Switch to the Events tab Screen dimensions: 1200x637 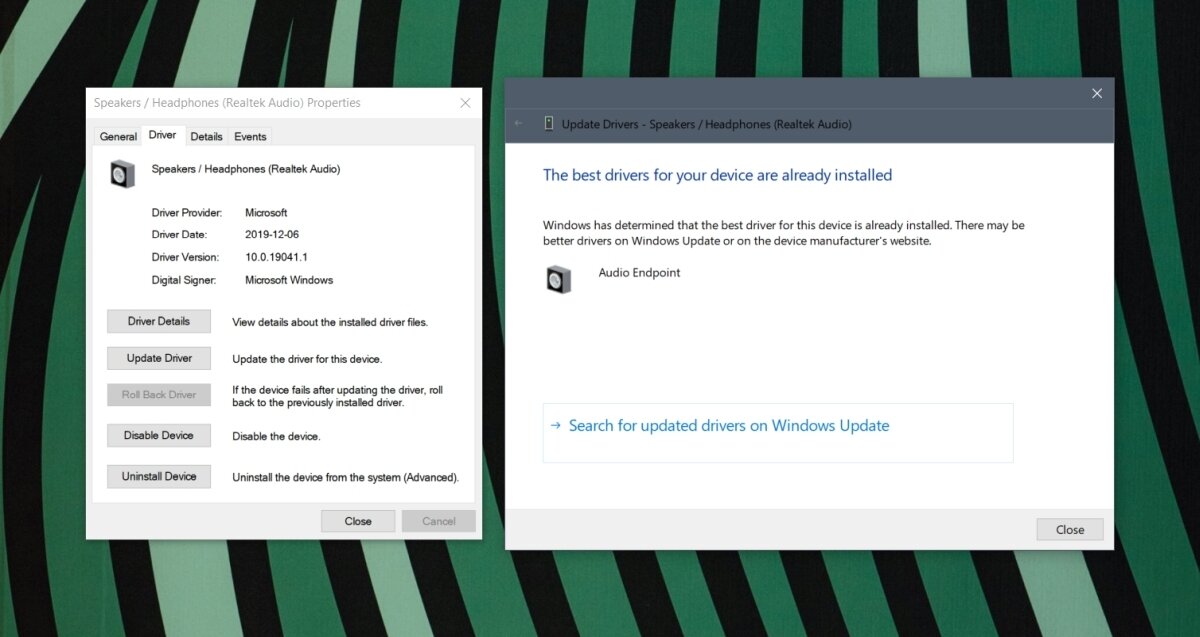pos(250,136)
